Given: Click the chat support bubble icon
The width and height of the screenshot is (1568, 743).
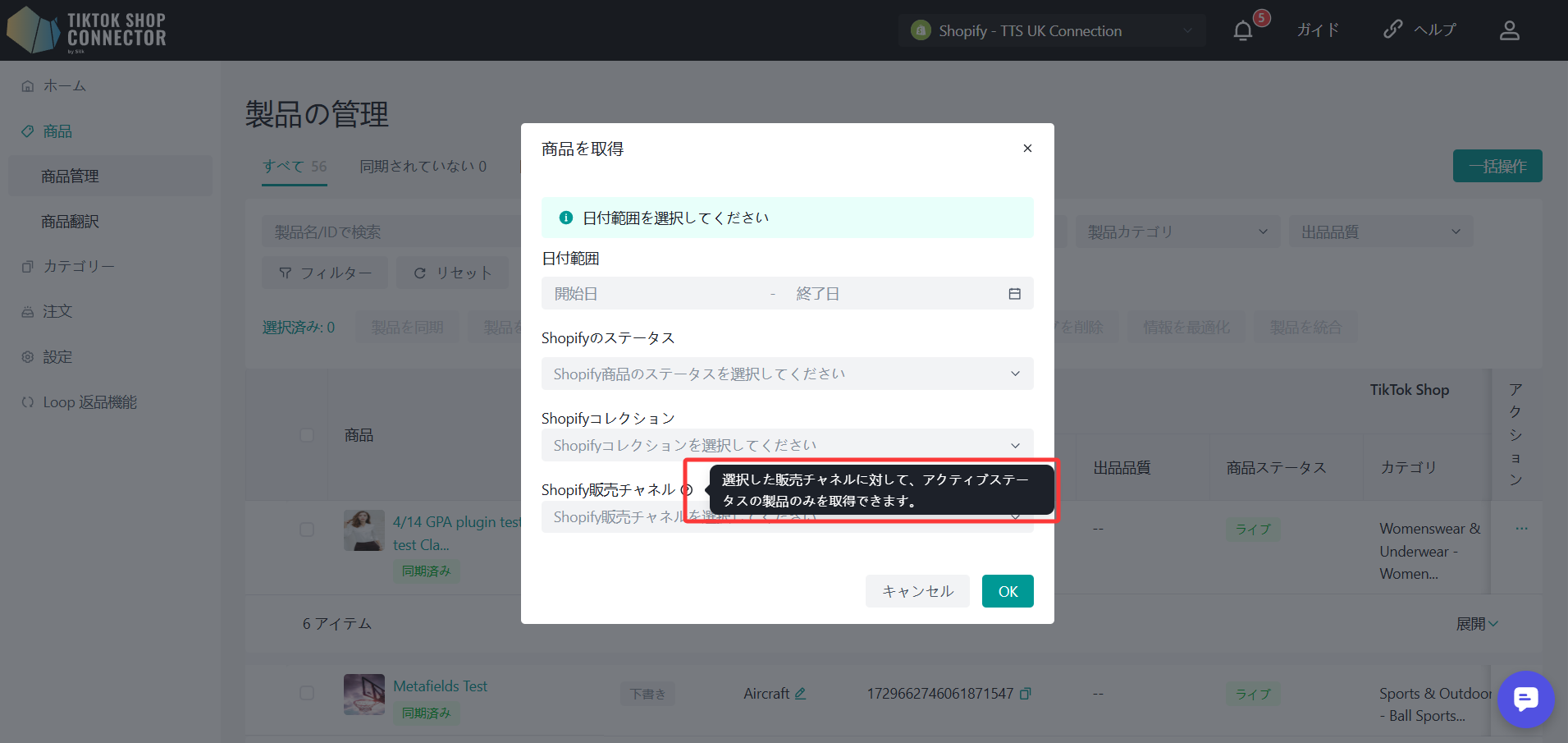Looking at the screenshot, I should tap(1525, 699).
